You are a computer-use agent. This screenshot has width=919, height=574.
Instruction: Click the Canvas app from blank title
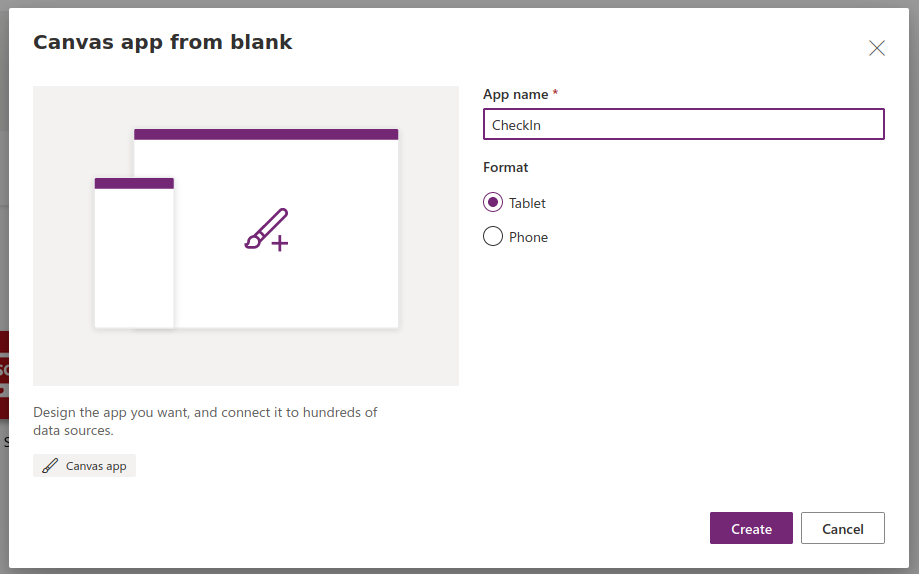click(162, 42)
